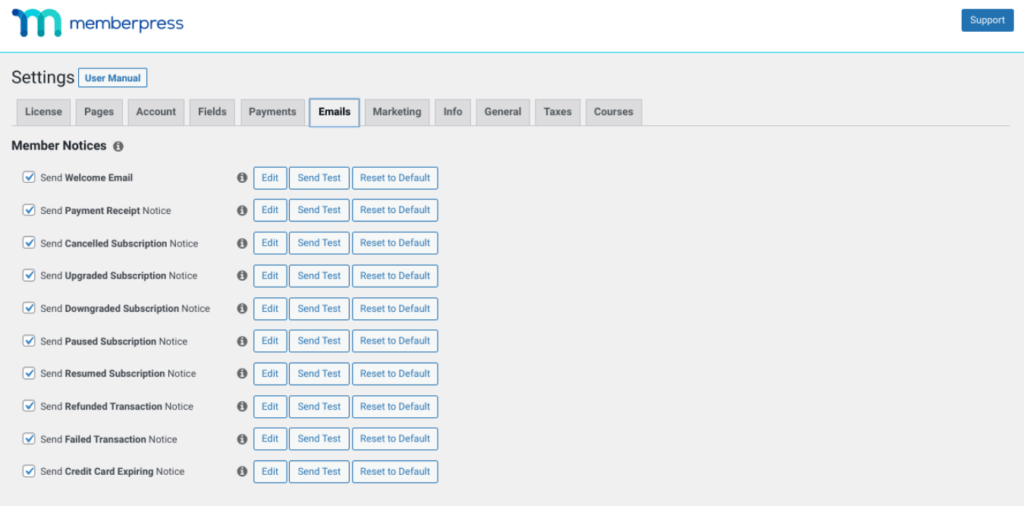Edit the Cancelled Subscription Notice
This screenshot has height=506, width=1024.
[x=270, y=243]
